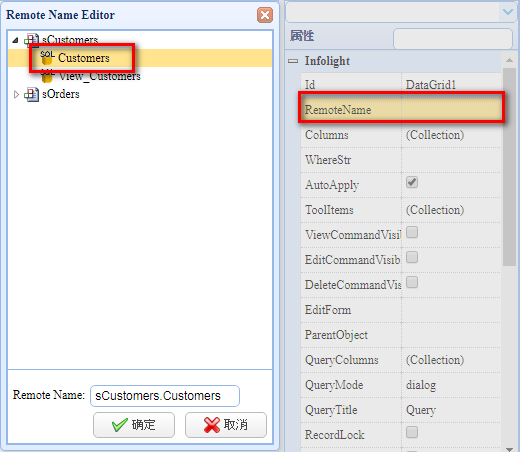Uncheck the AutoApply checkbox
This screenshot has height=452, width=520.
point(412,183)
